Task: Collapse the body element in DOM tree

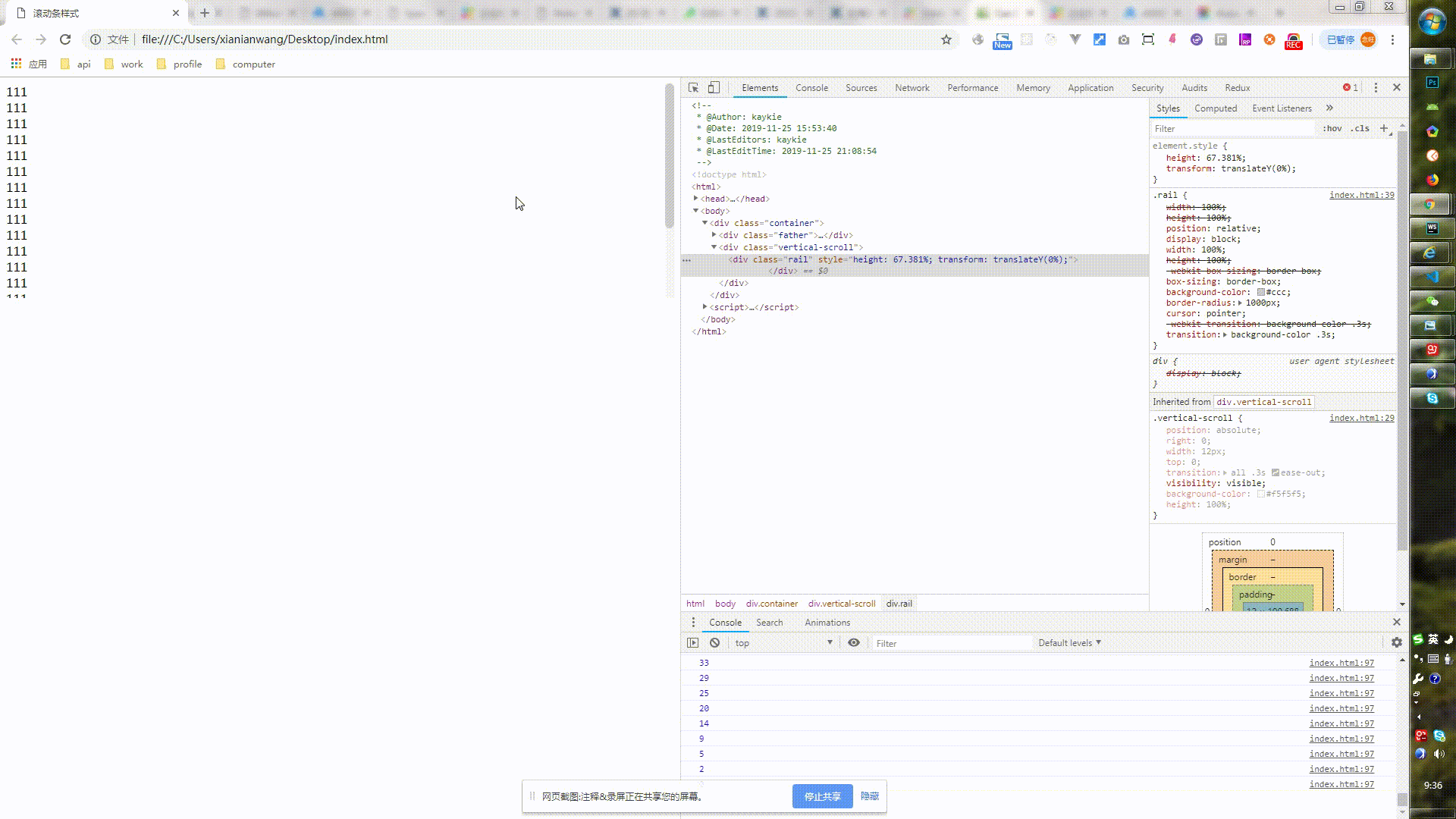Action: point(696,211)
